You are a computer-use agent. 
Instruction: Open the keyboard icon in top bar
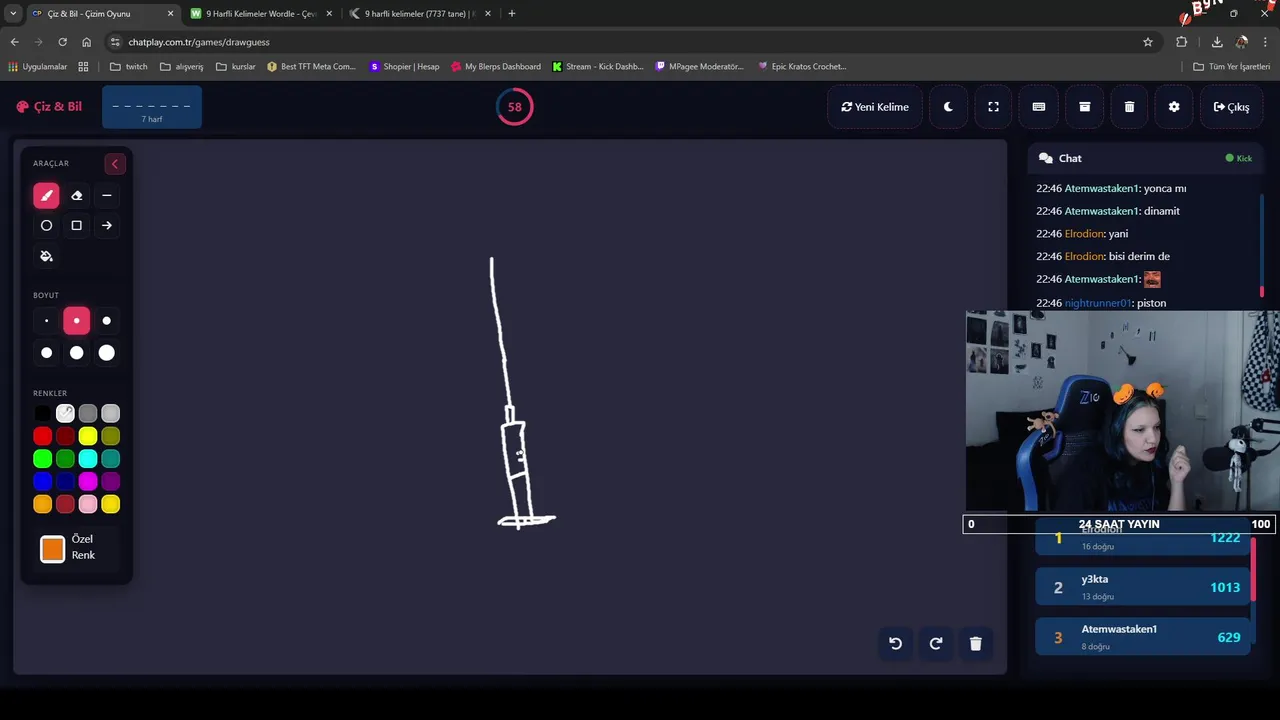coord(1039,107)
